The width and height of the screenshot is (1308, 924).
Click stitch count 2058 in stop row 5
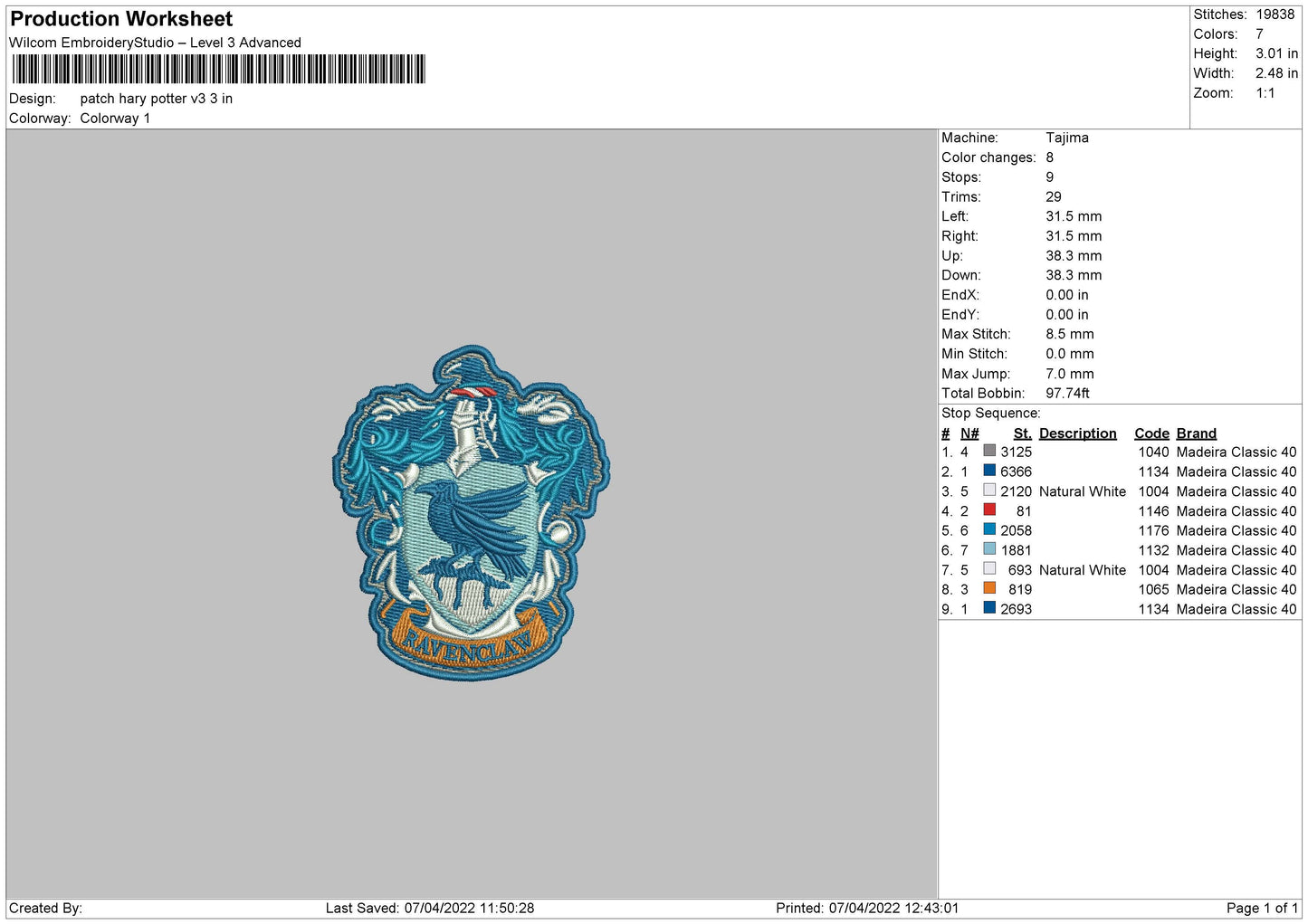[x=1016, y=530]
